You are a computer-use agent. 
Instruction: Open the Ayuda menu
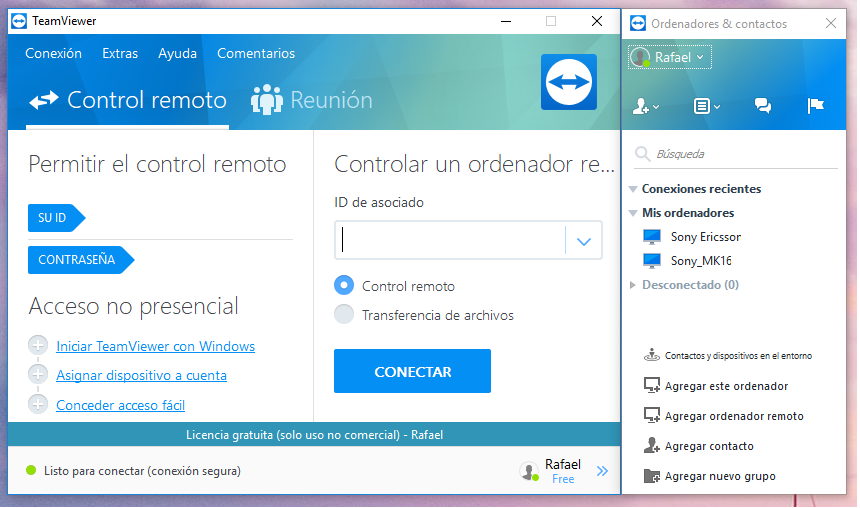(177, 53)
